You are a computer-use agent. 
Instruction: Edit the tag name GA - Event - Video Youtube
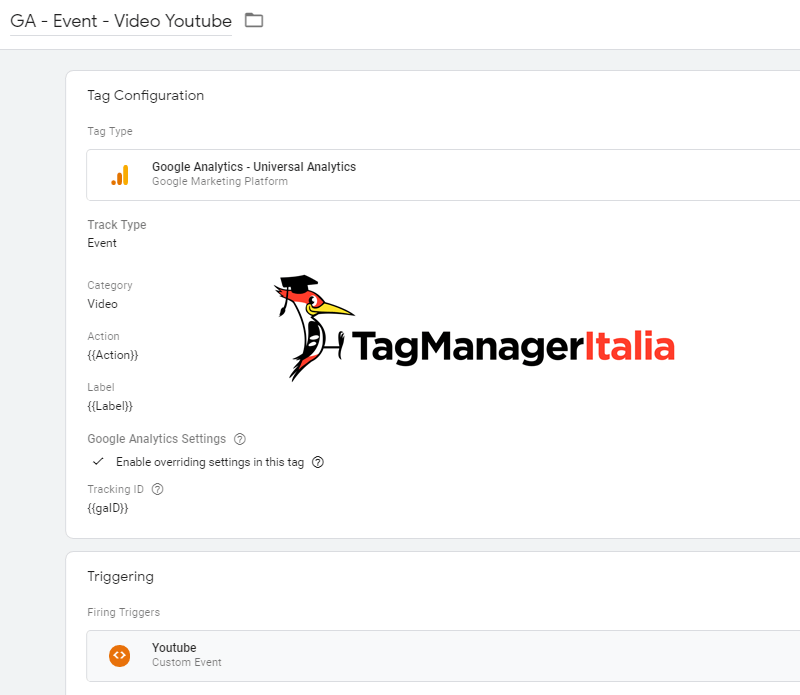[121, 21]
